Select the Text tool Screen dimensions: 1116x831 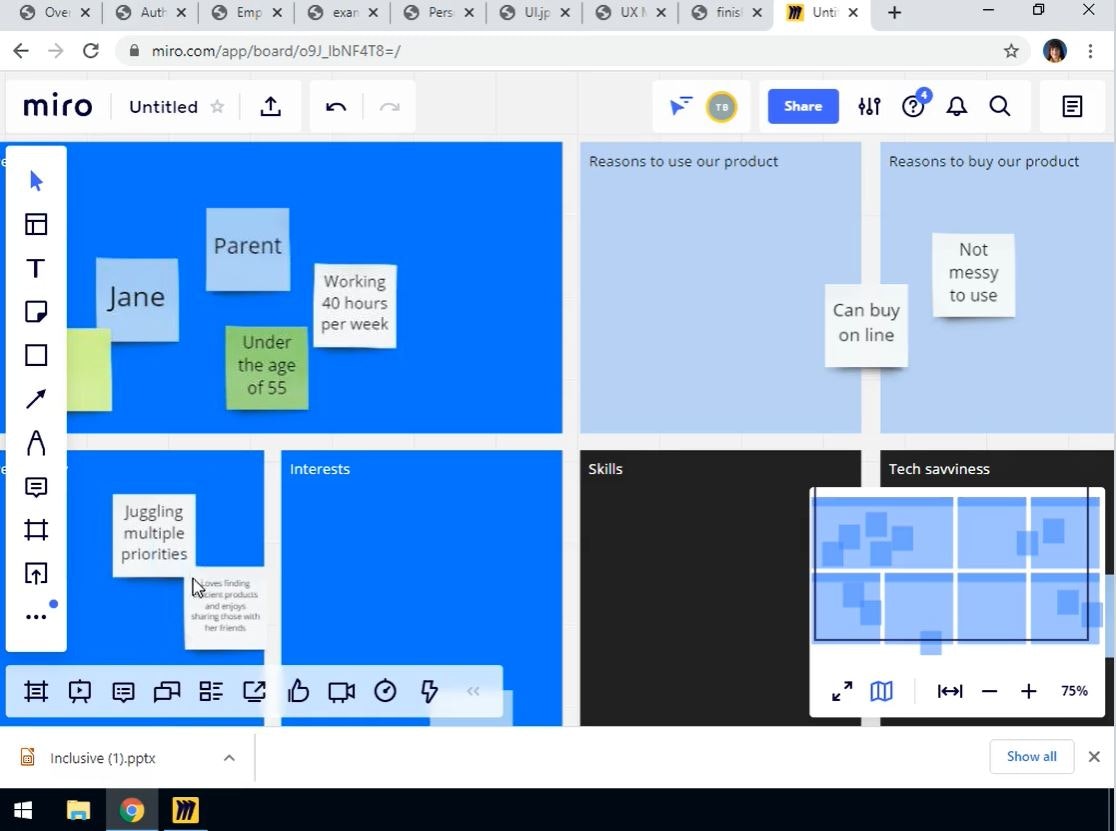36,268
